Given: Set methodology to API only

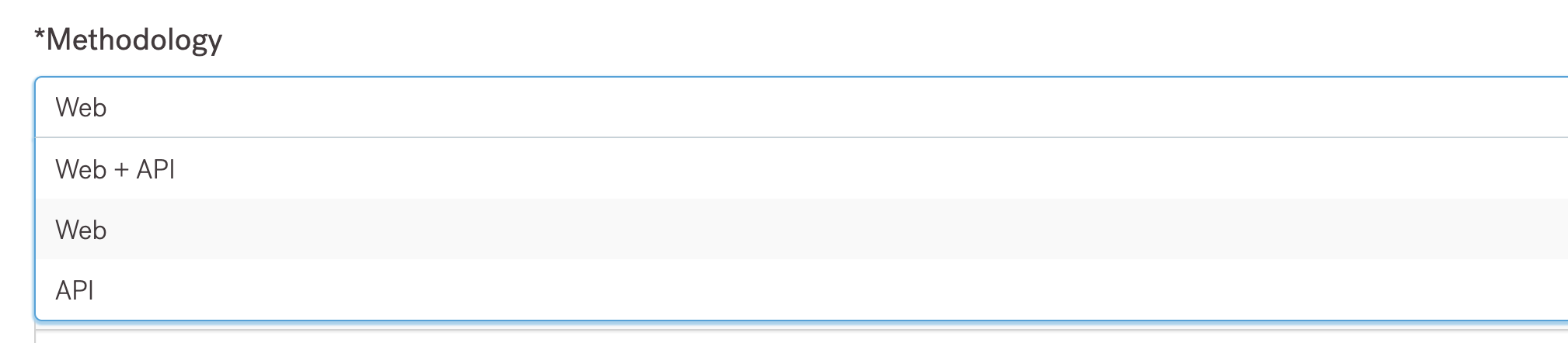Looking at the screenshot, I should (802, 289).
